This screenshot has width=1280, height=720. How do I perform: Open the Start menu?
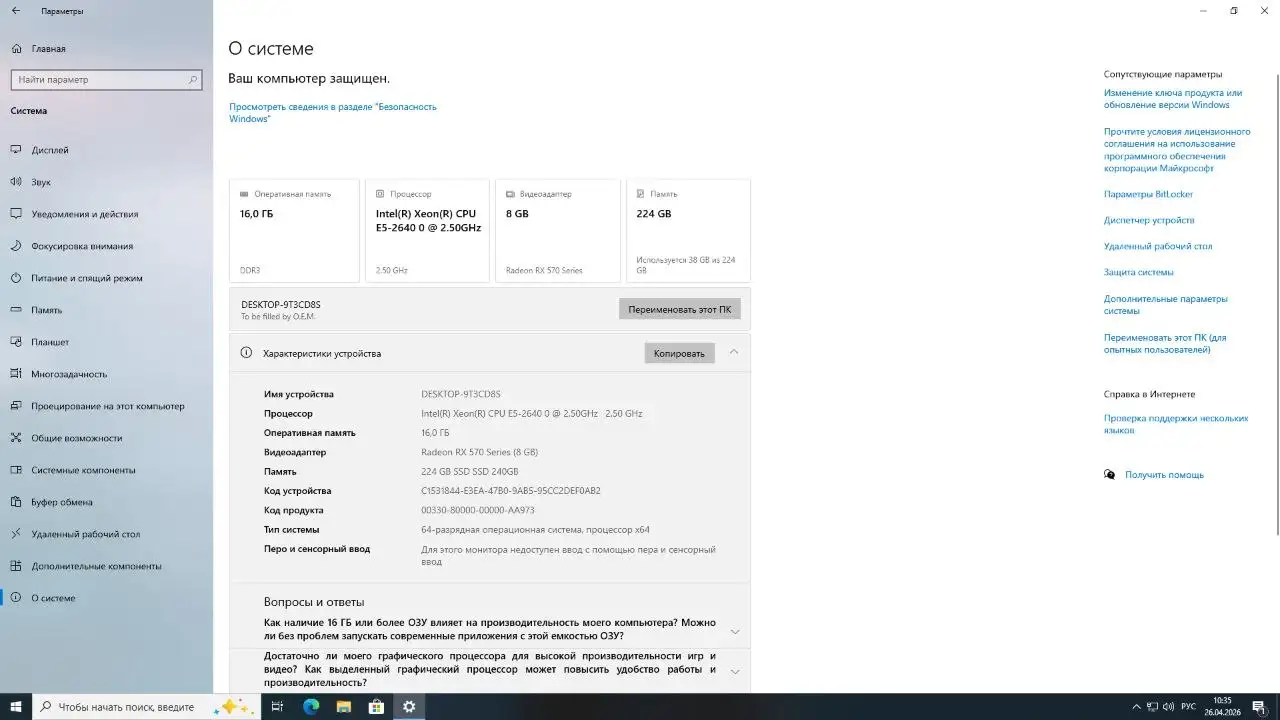[x=15, y=707]
